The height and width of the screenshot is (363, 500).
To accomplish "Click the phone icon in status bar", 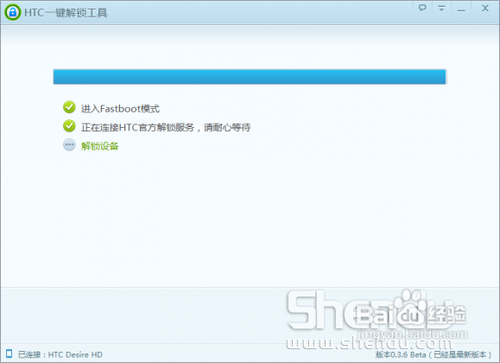I will tap(9, 353).
